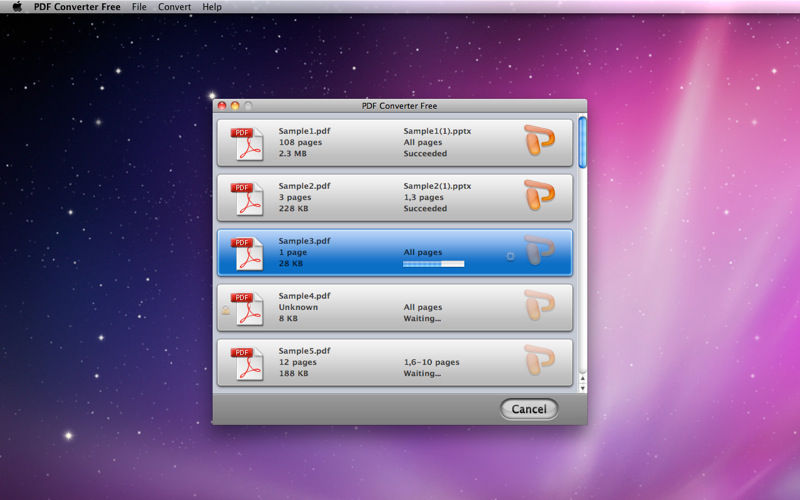Open the Convert menu
The width and height of the screenshot is (800, 500).
(174, 7)
